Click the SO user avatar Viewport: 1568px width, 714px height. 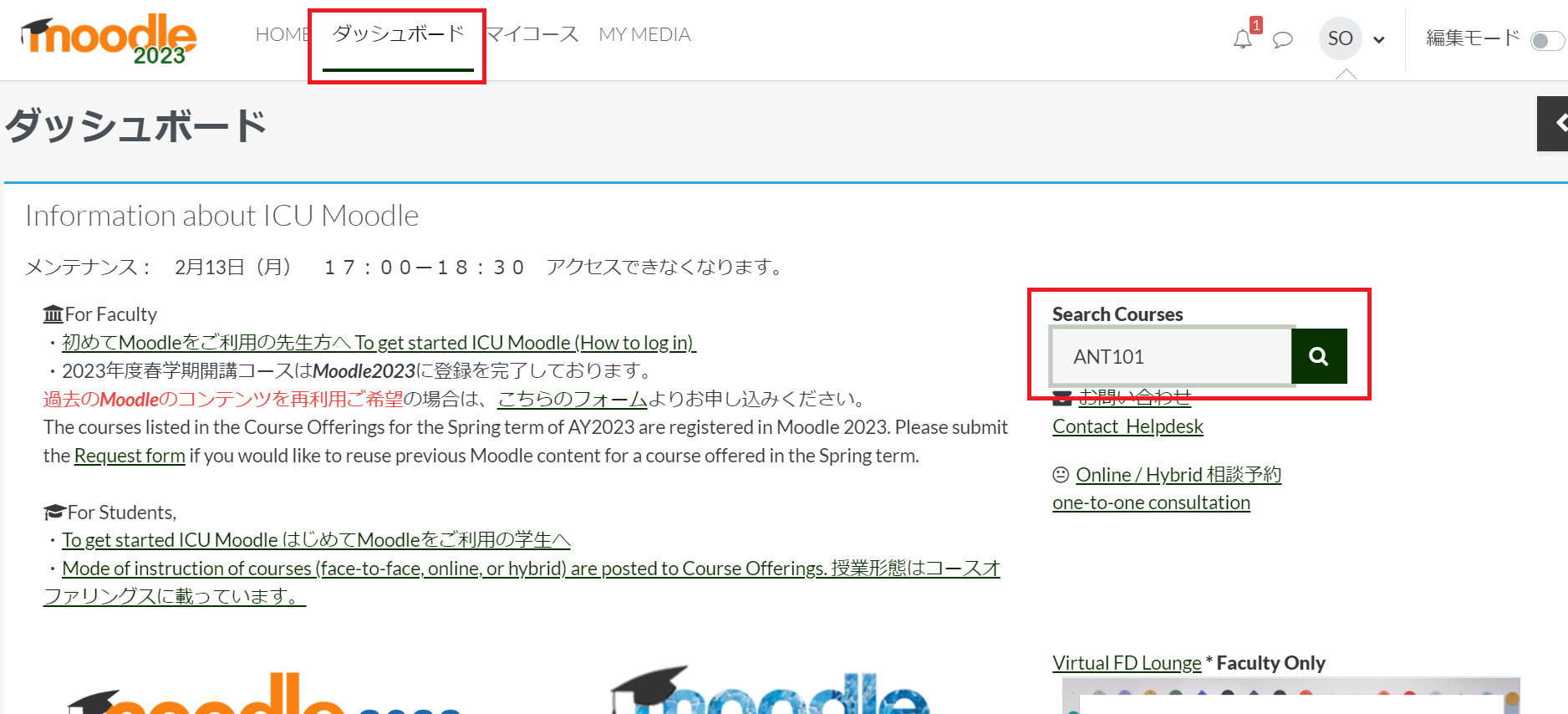1340,38
